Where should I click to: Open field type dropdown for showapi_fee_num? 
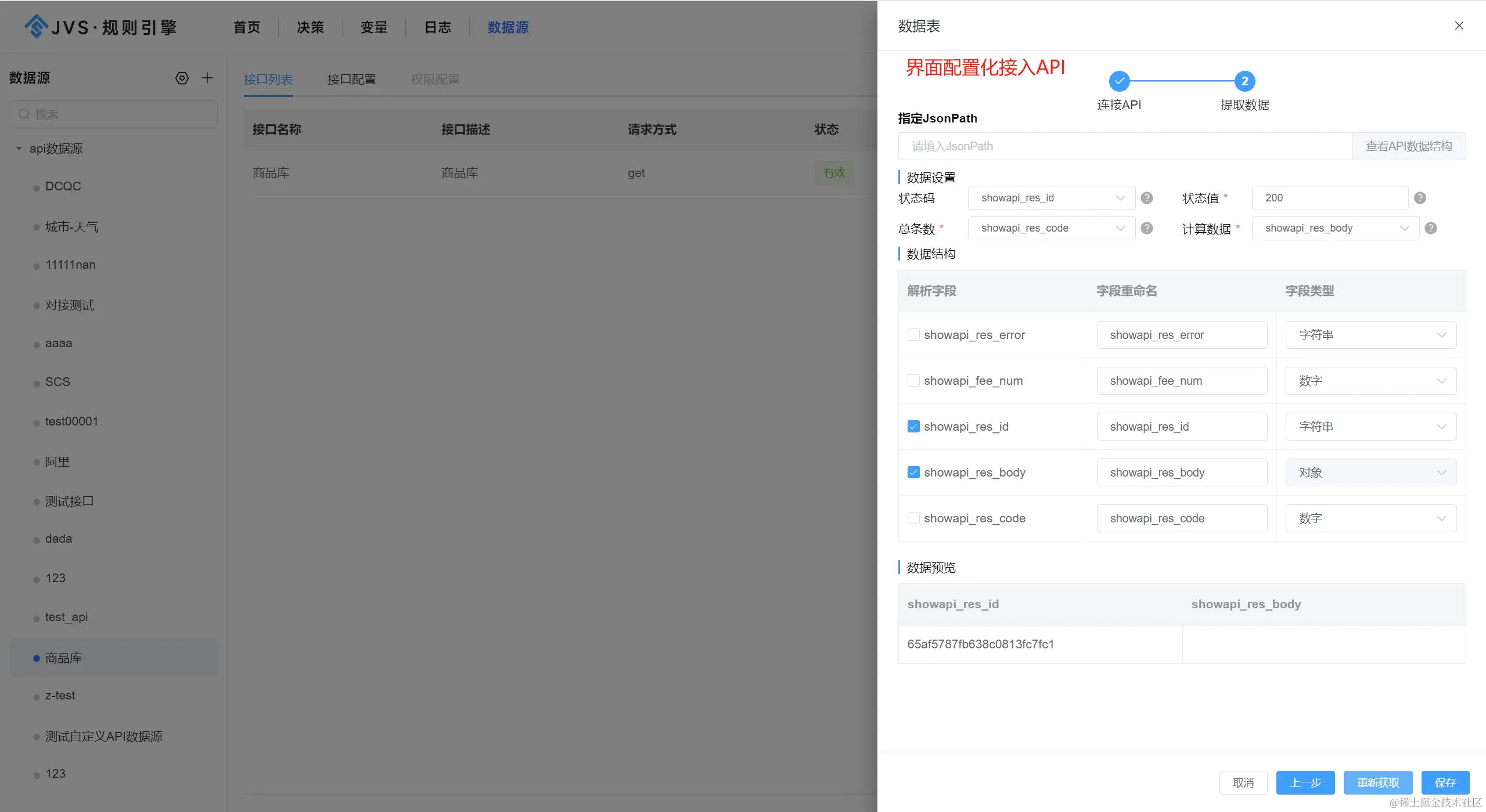click(1370, 381)
